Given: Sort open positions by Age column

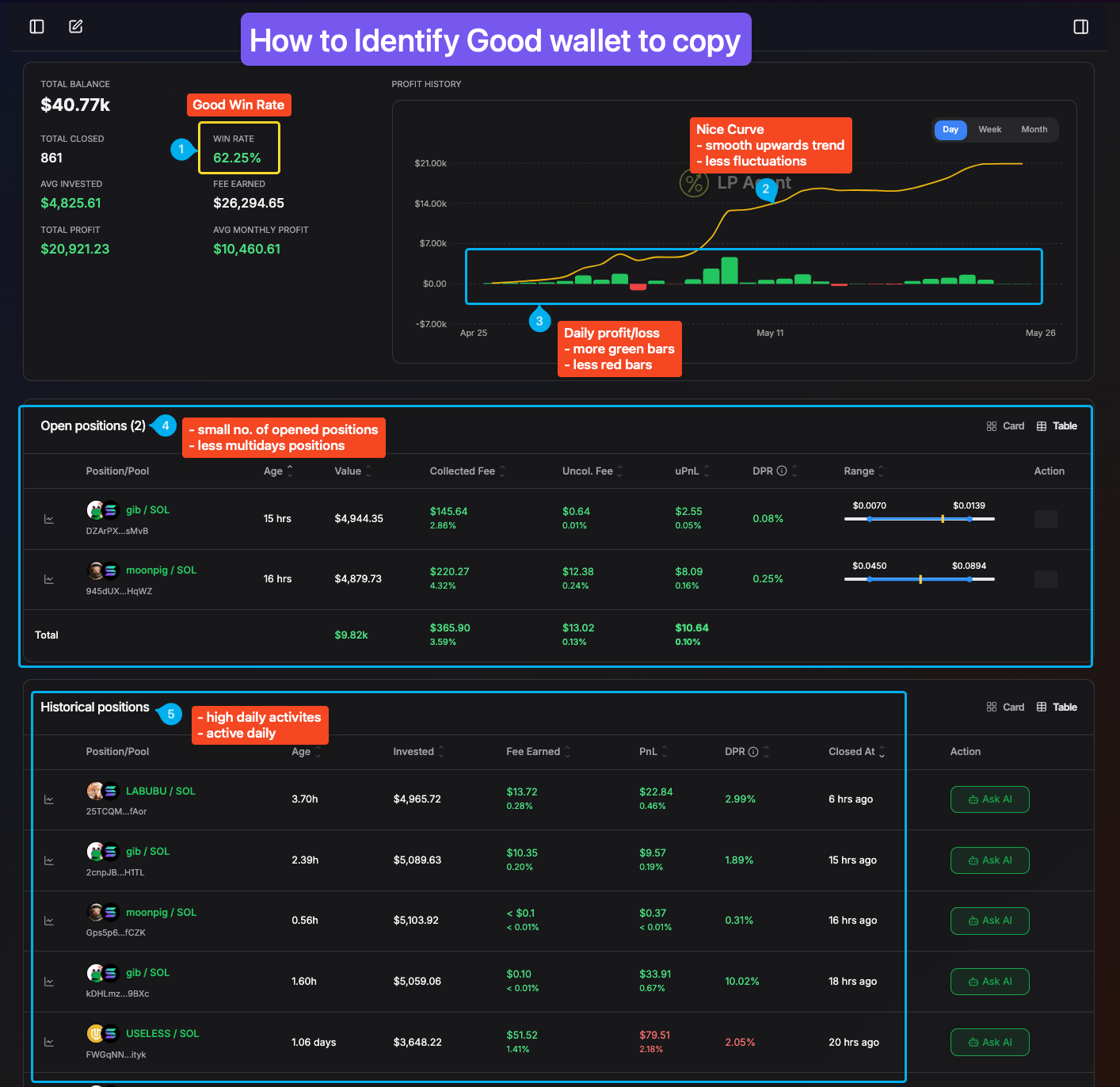Looking at the screenshot, I should pyautogui.click(x=278, y=471).
